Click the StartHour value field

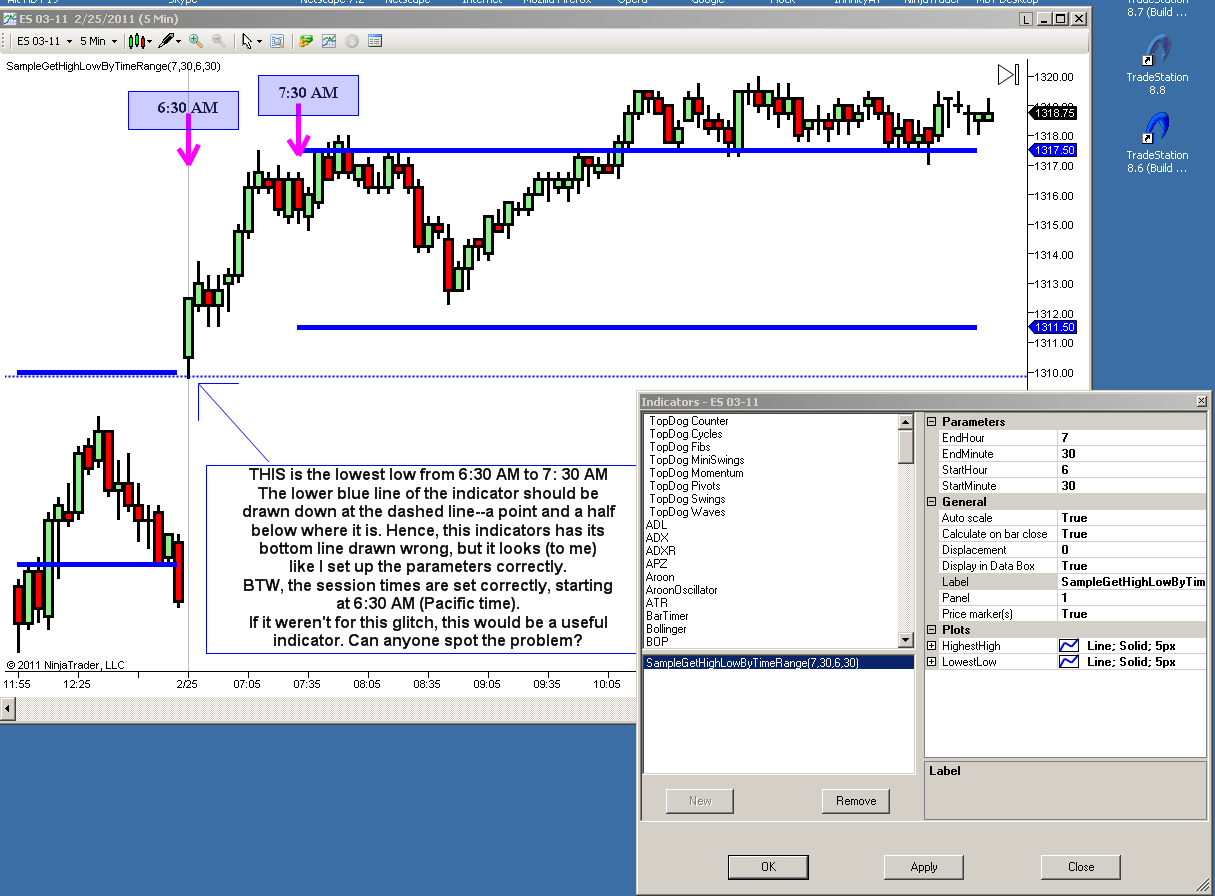click(1132, 470)
